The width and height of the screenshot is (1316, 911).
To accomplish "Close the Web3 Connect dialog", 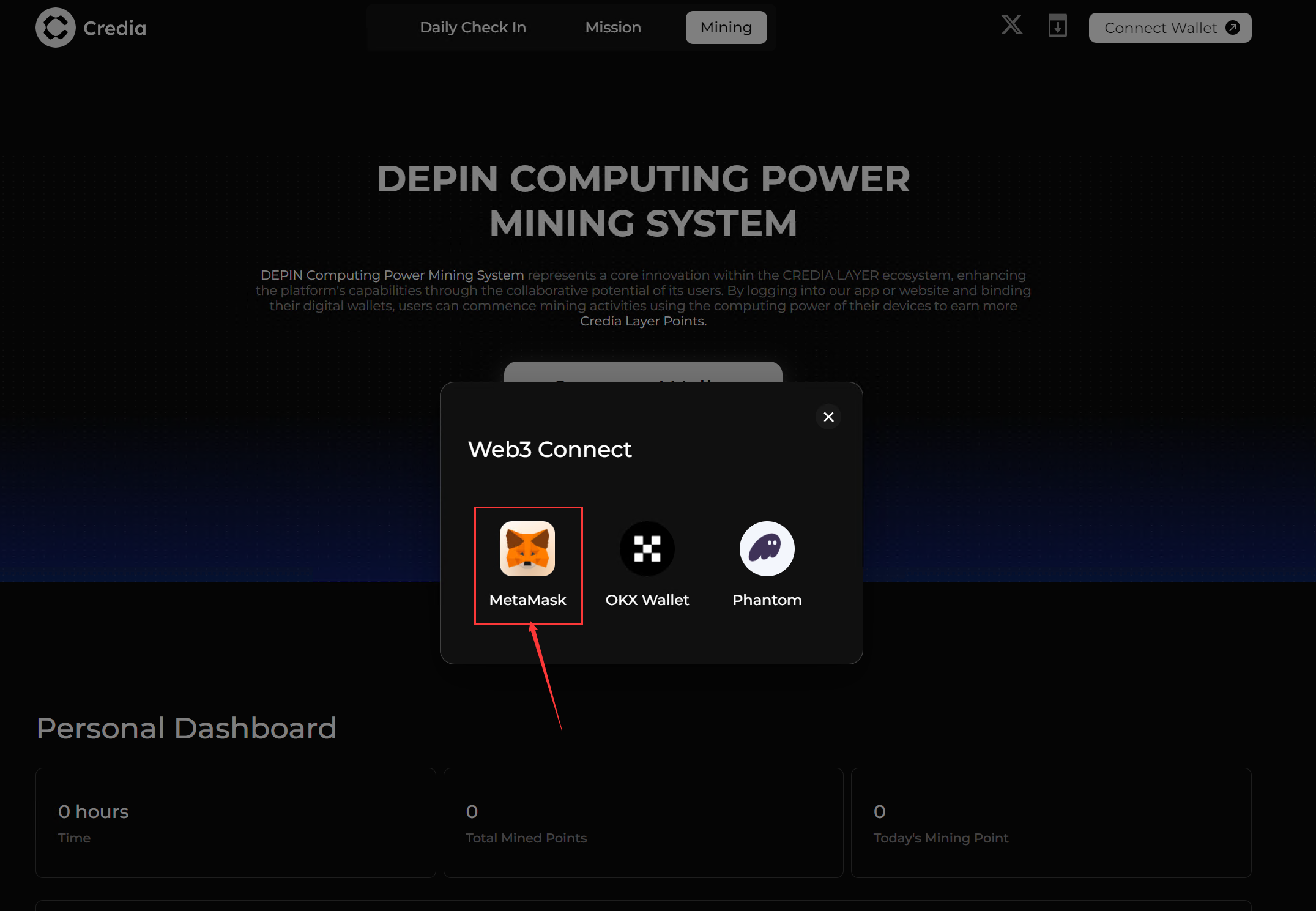I will [828, 417].
